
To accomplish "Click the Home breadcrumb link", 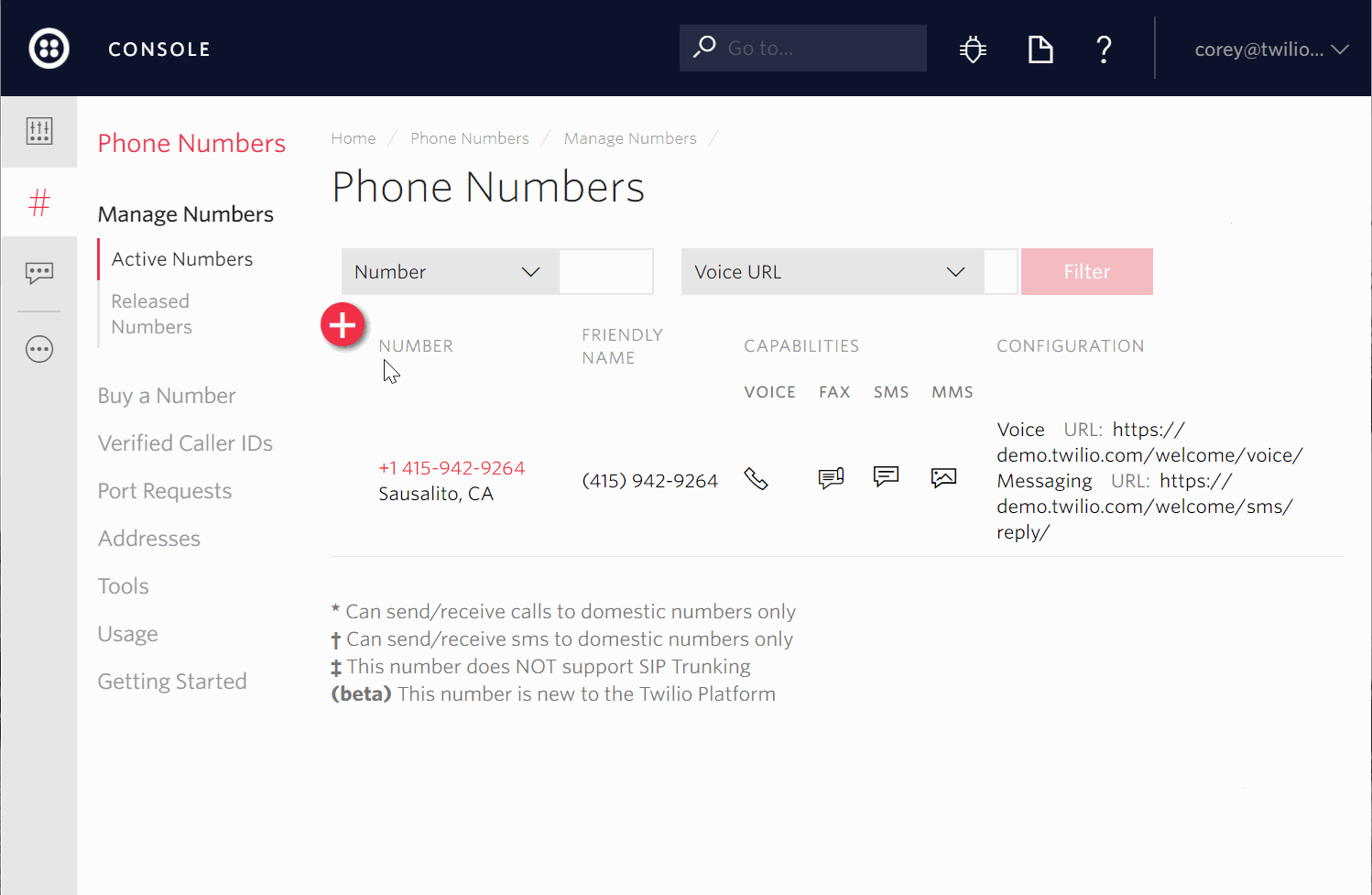I will pyautogui.click(x=354, y=138).
